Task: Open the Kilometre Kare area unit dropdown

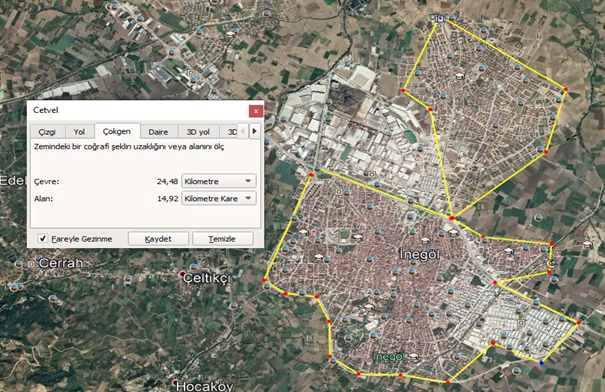Action: 218,198
